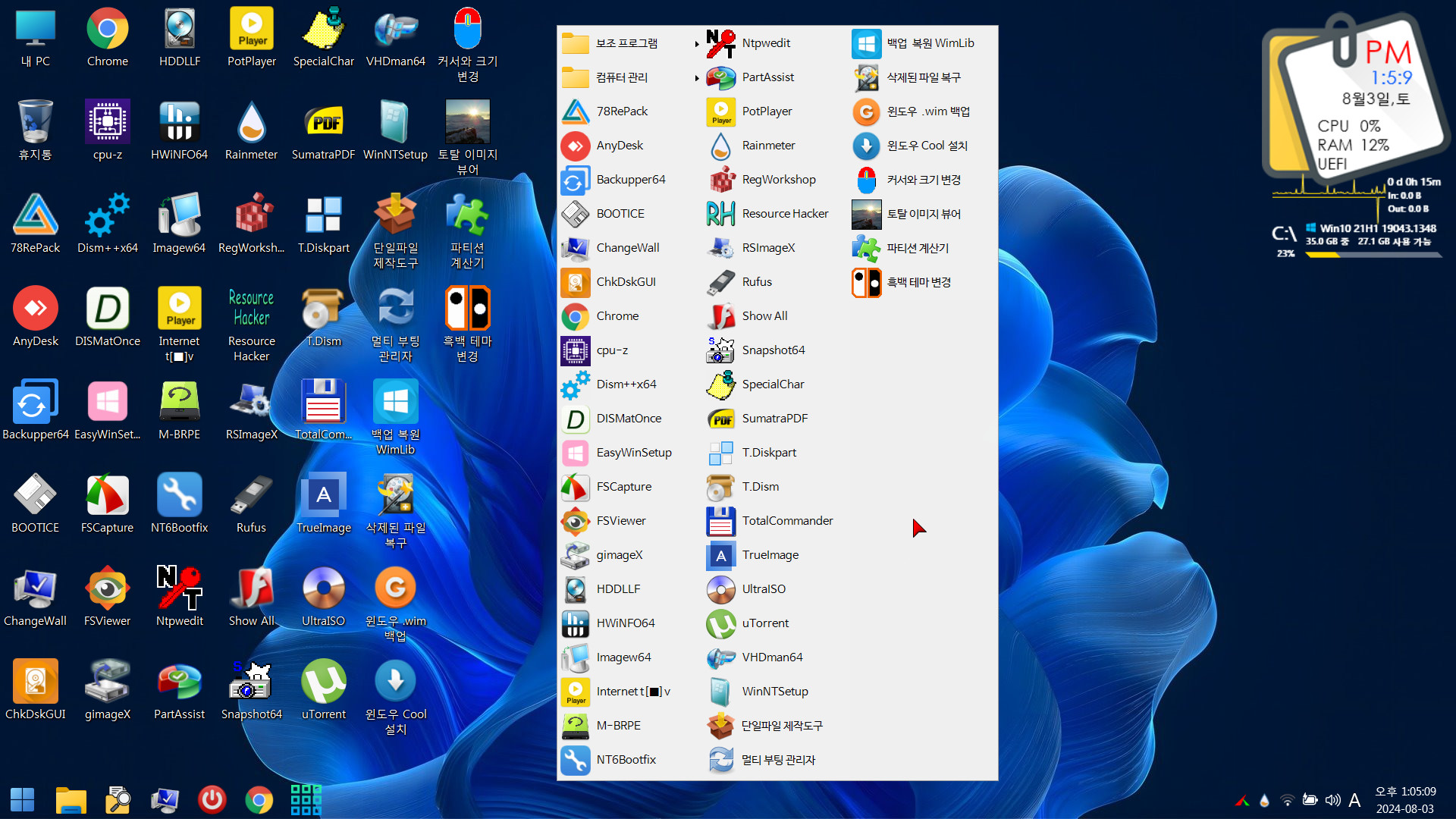Viewport: 1456px width, 819px height.
Task: Choose 파티션 계산기 menu entry
Action: 922,248
